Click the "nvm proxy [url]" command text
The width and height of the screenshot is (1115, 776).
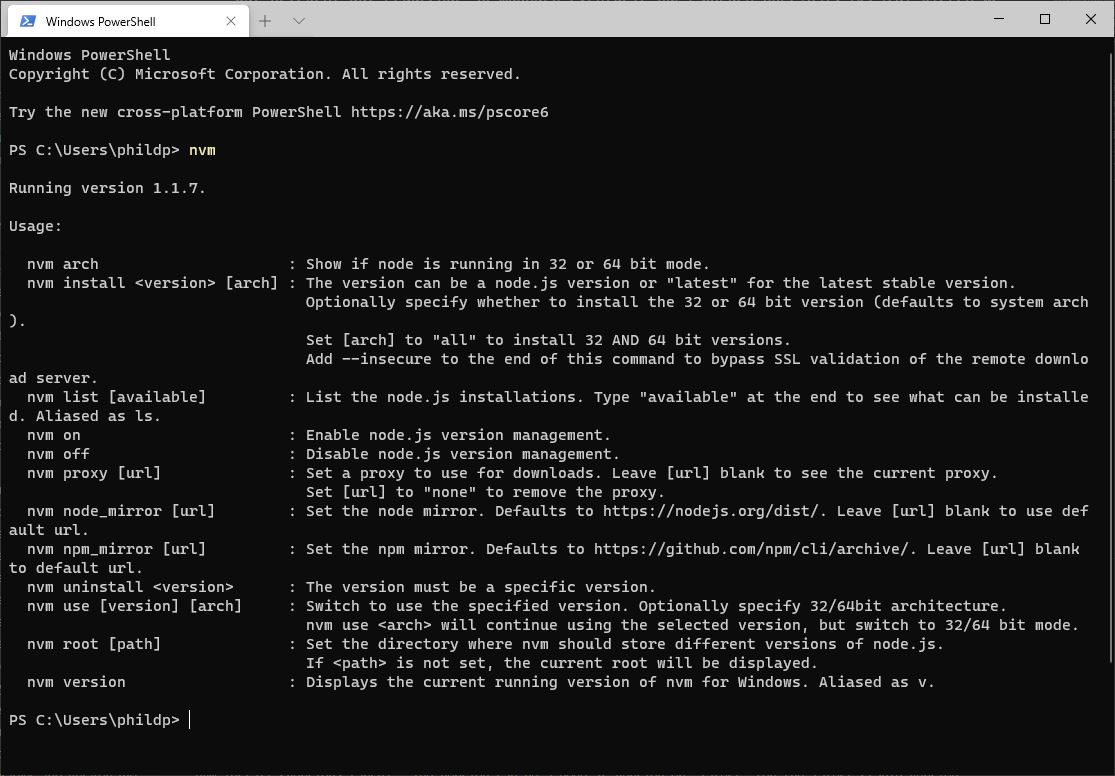(94, 473)
